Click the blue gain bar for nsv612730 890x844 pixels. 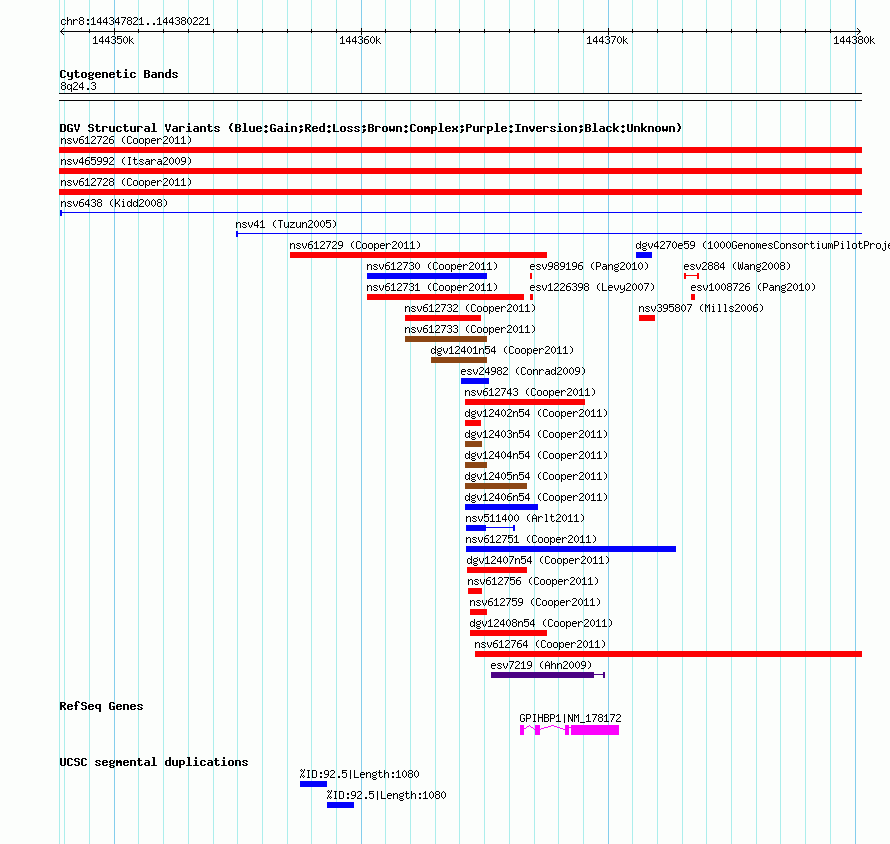pos(427,276)
